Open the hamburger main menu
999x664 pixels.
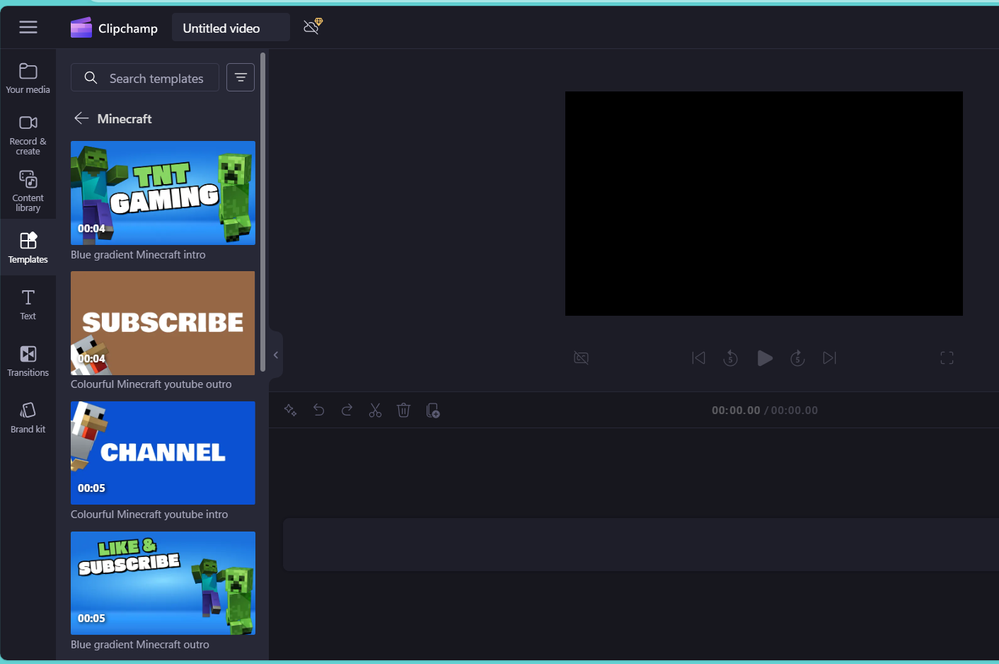[x=28, y=27]
